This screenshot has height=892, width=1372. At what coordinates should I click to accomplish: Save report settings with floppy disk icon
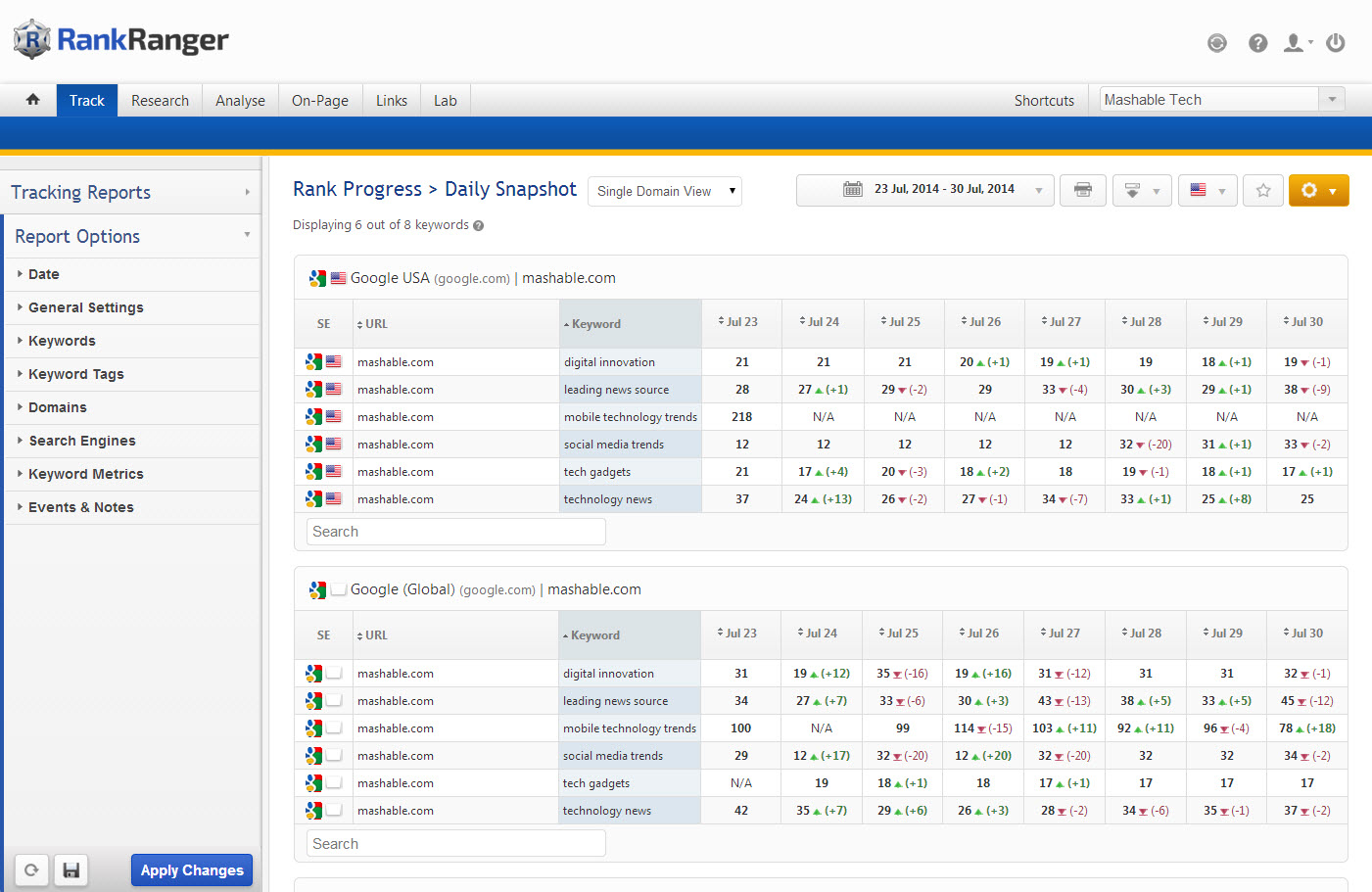[71, 869]
